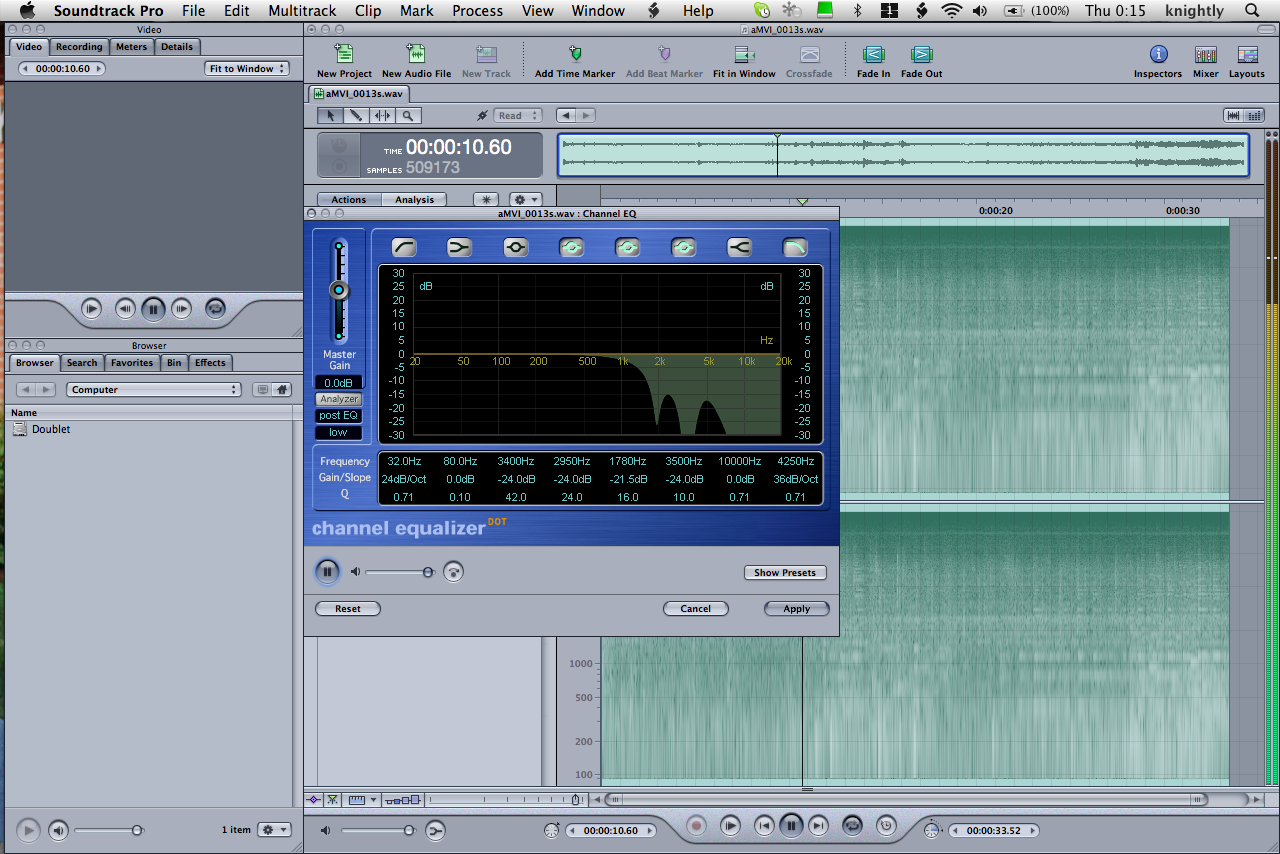Open the Inspectors panel icon
Viewport: 1280px width, 854px height.
[1158, 55]
